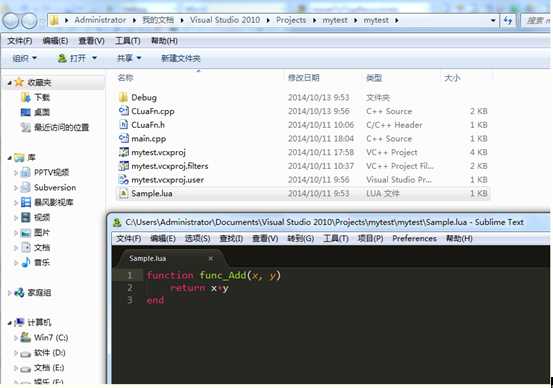Click line number 2 in editor gutter
The height and width of the screenshot is (388, 553).
click(130, 288)
